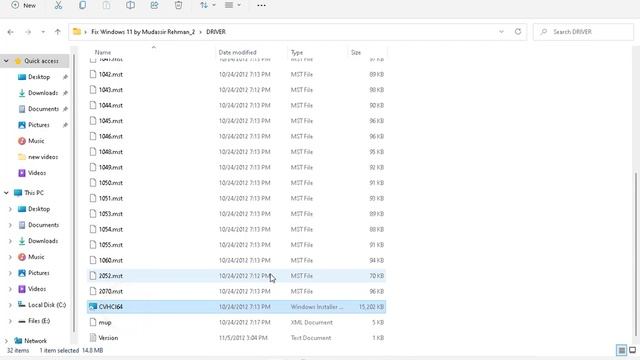Viewport: 640px width, 360px height.
Task: Click the New item button
Action: click(x=23, y=5)
